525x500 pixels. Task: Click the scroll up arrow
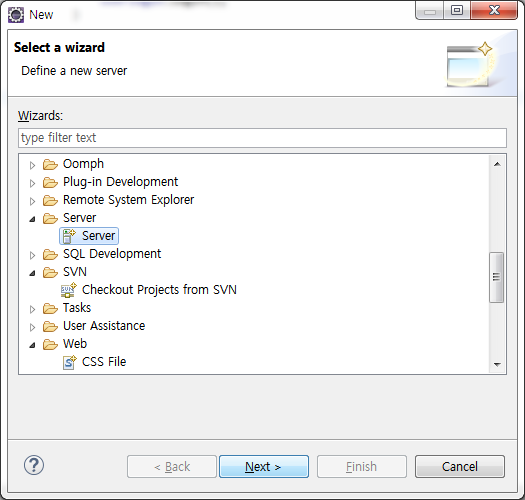click(x=497, y=164)
